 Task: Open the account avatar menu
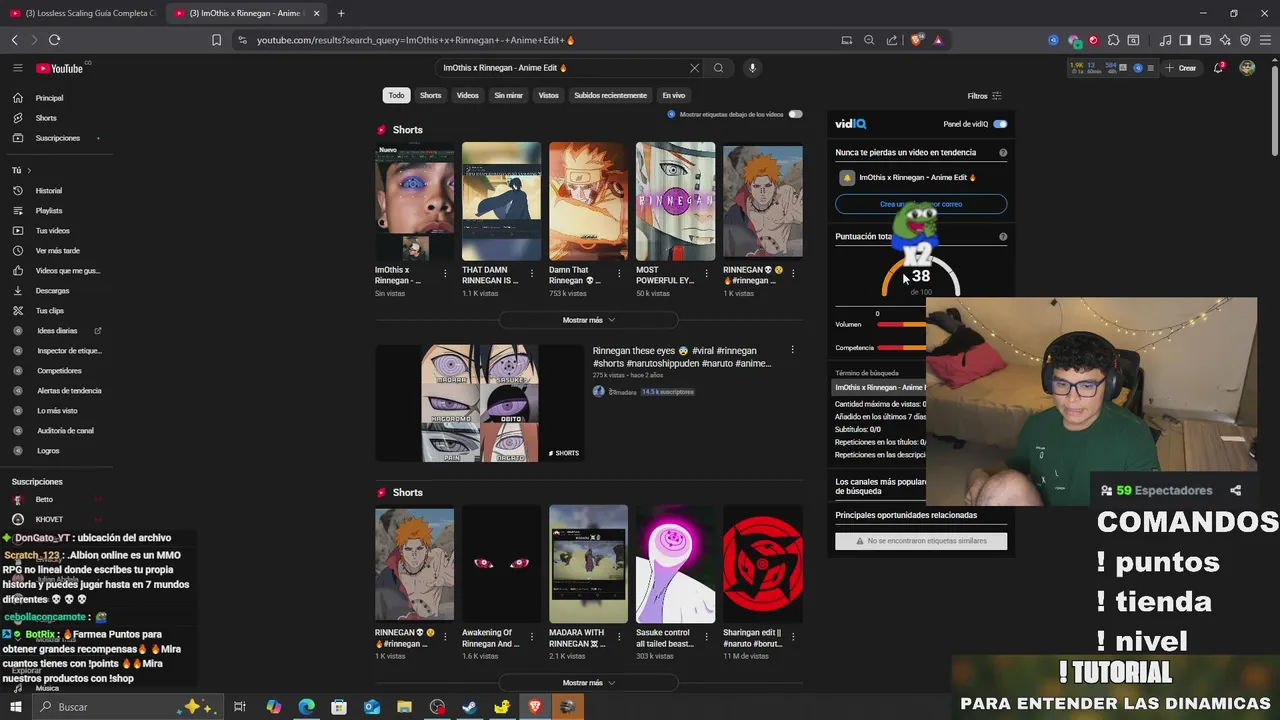[x=1247, y=68]
